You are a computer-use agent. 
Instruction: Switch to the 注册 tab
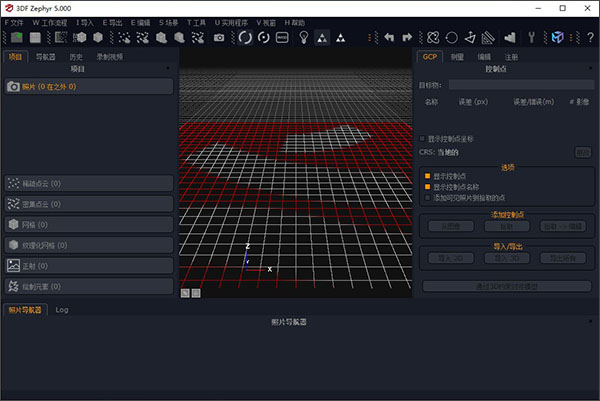[511, 57]
